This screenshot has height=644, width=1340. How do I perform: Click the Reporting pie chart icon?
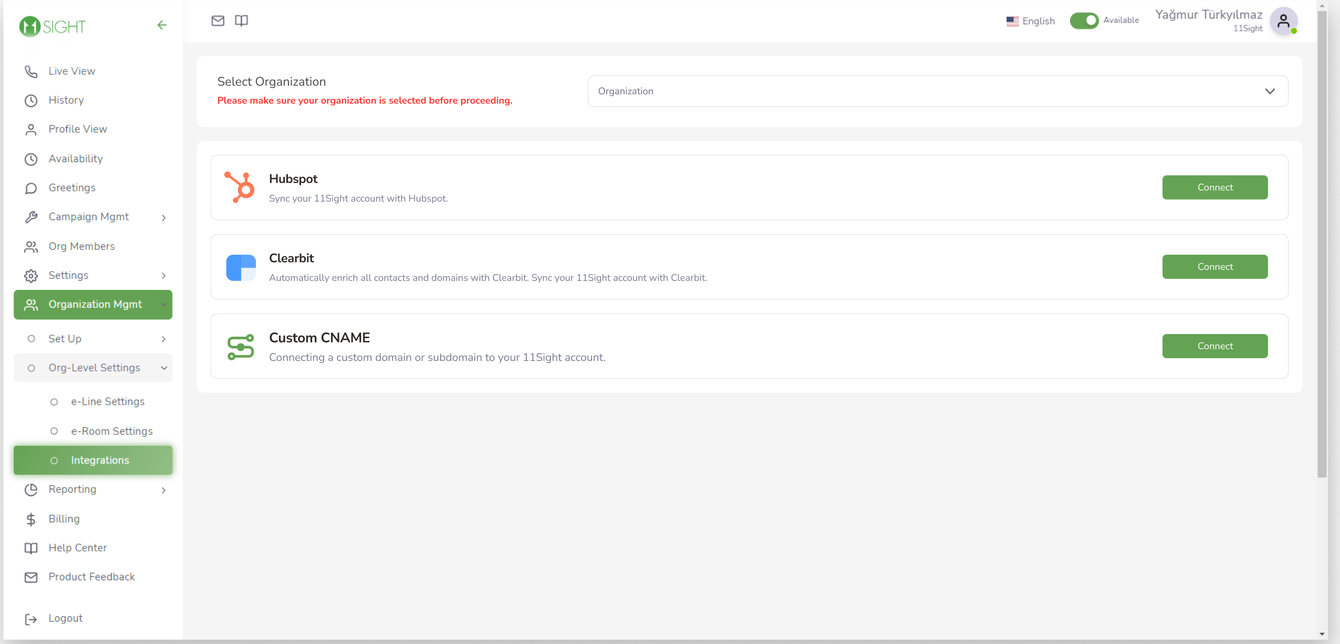click(31, 490)
